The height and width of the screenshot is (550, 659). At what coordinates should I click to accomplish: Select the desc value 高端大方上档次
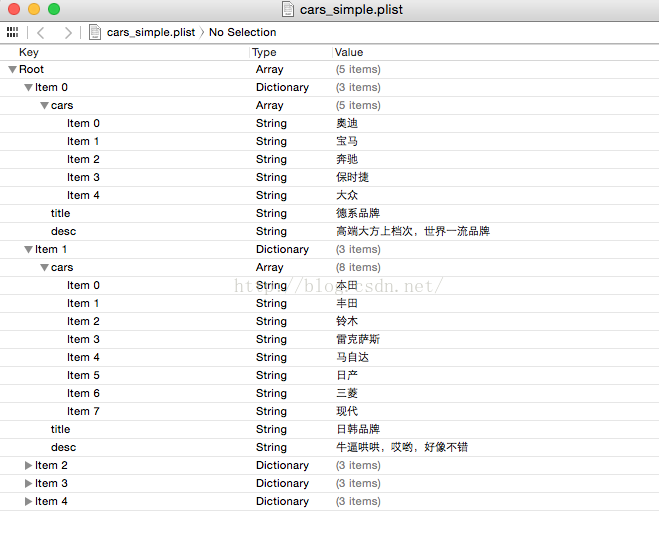coord(413,232)
